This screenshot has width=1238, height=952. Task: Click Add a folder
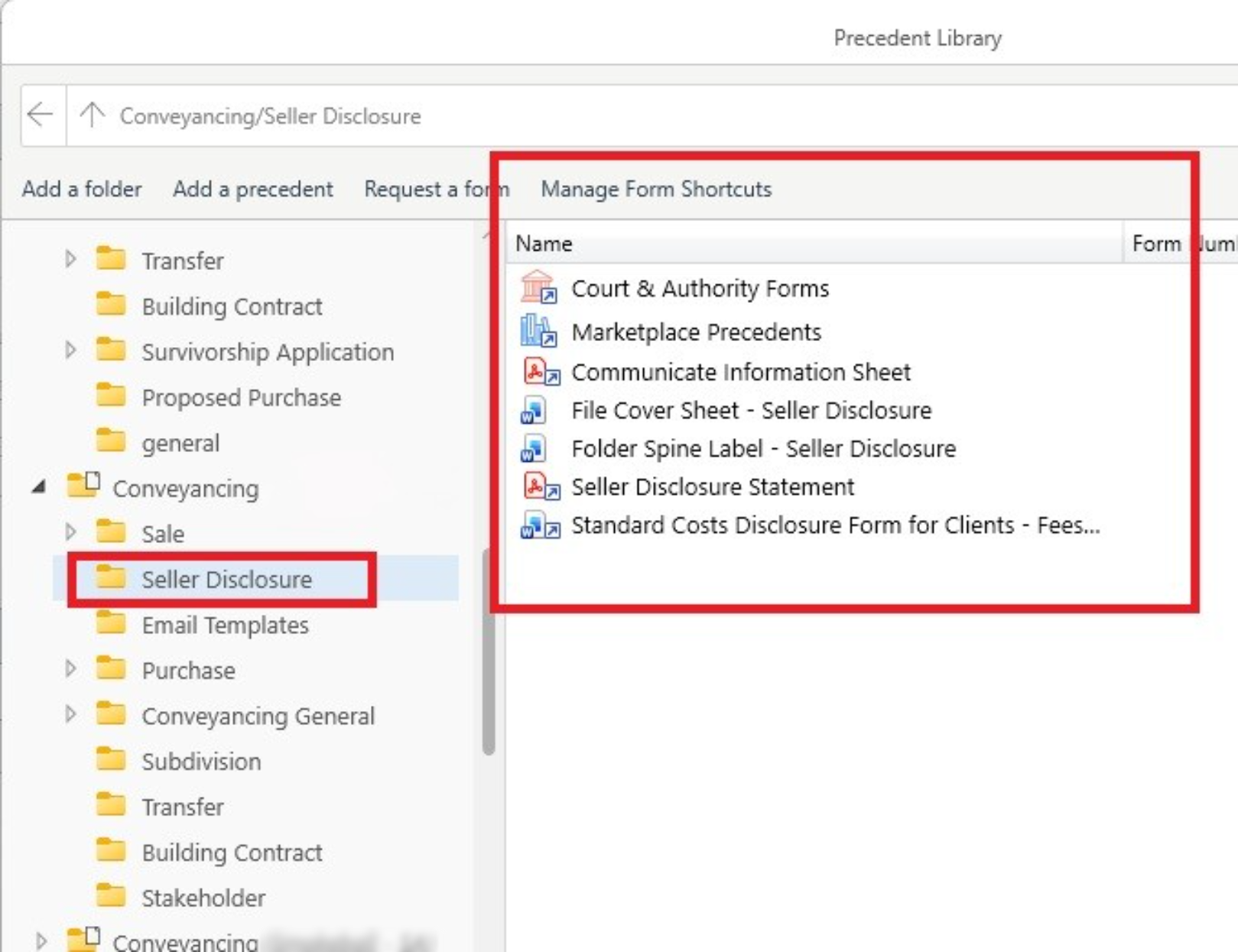(82, 189)
